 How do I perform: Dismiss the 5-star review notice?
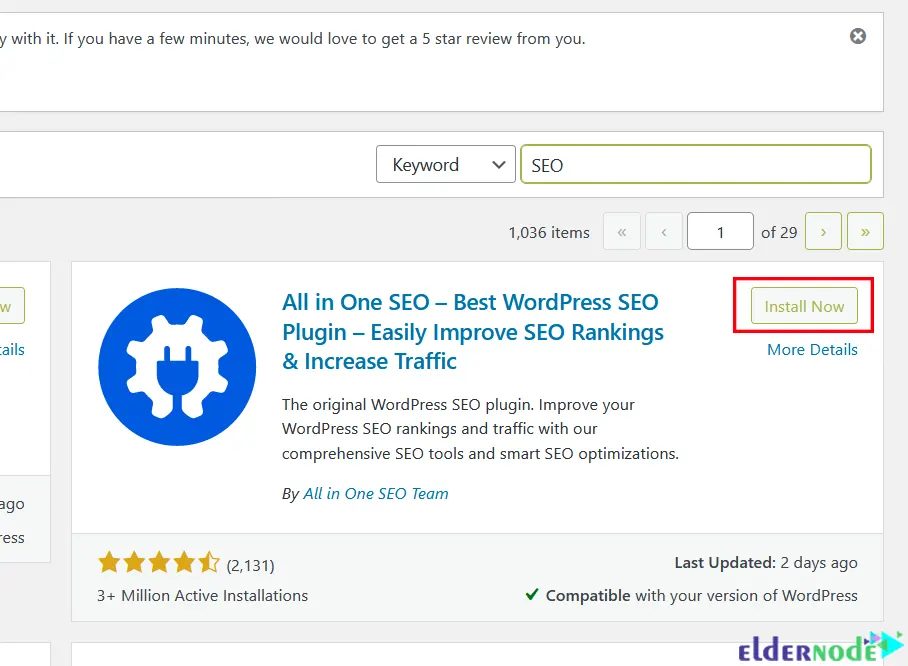858,36
